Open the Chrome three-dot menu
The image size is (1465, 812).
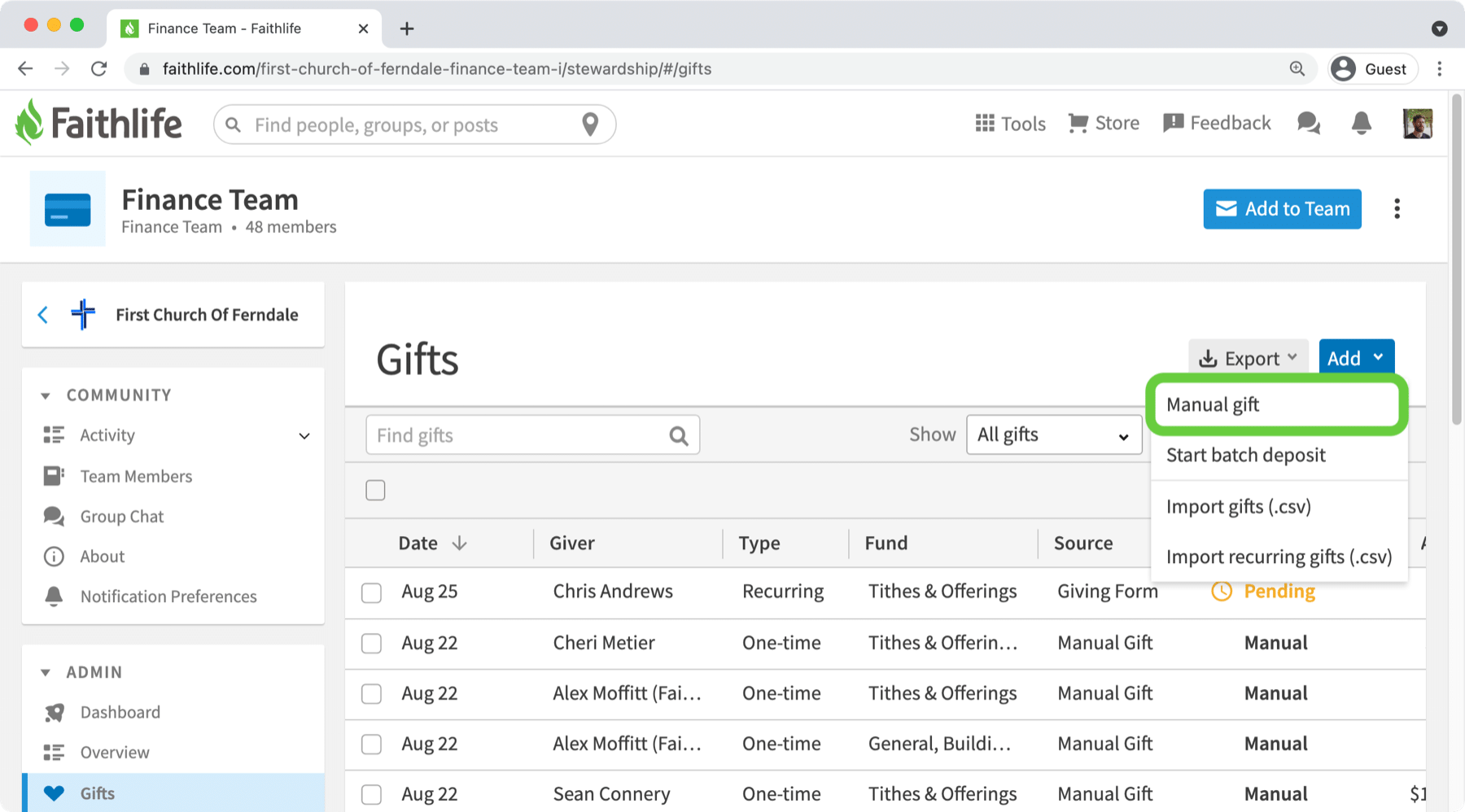click(1440, 69)
